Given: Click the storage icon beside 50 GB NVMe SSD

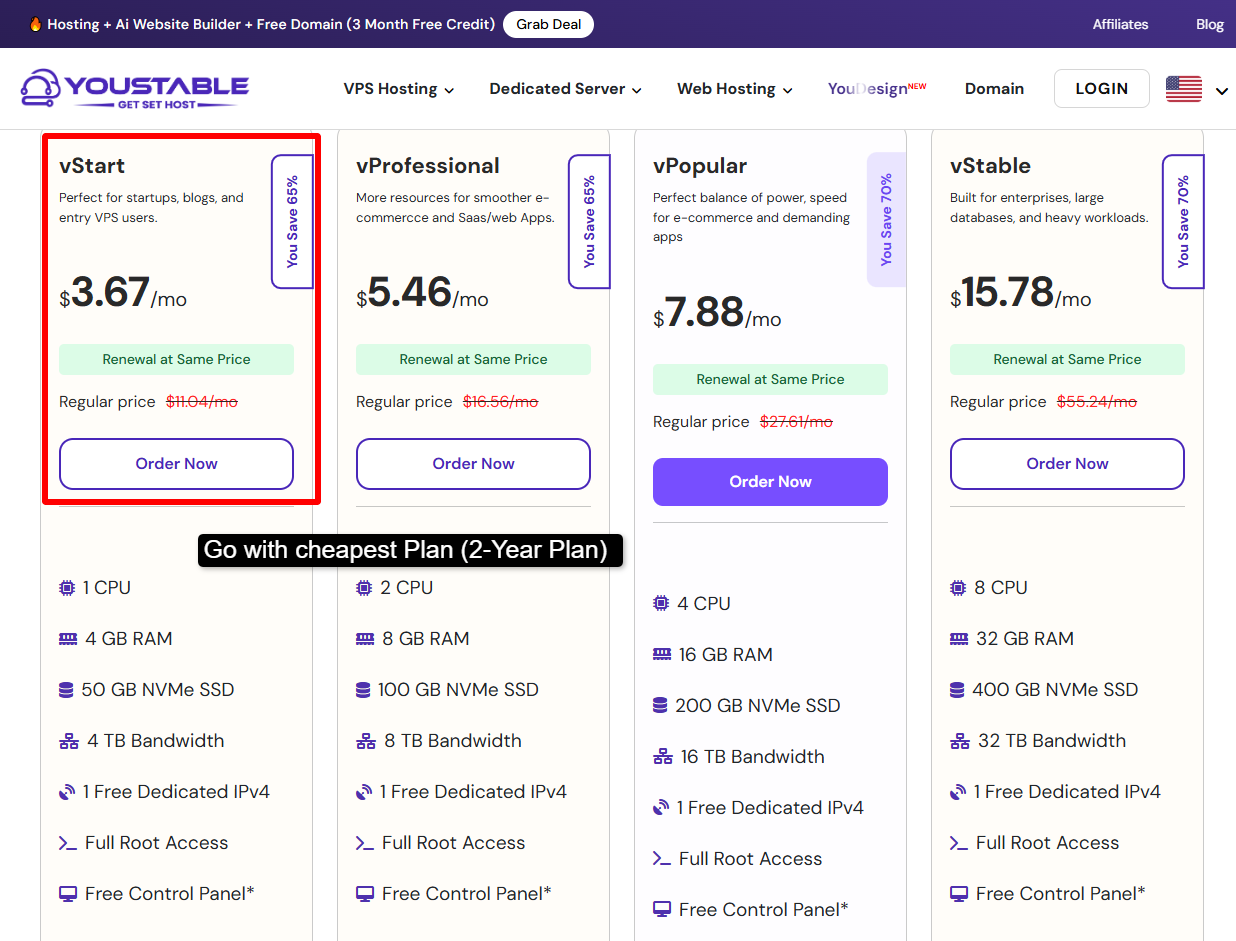Looking at the screenshot, I should click(67, 690).
